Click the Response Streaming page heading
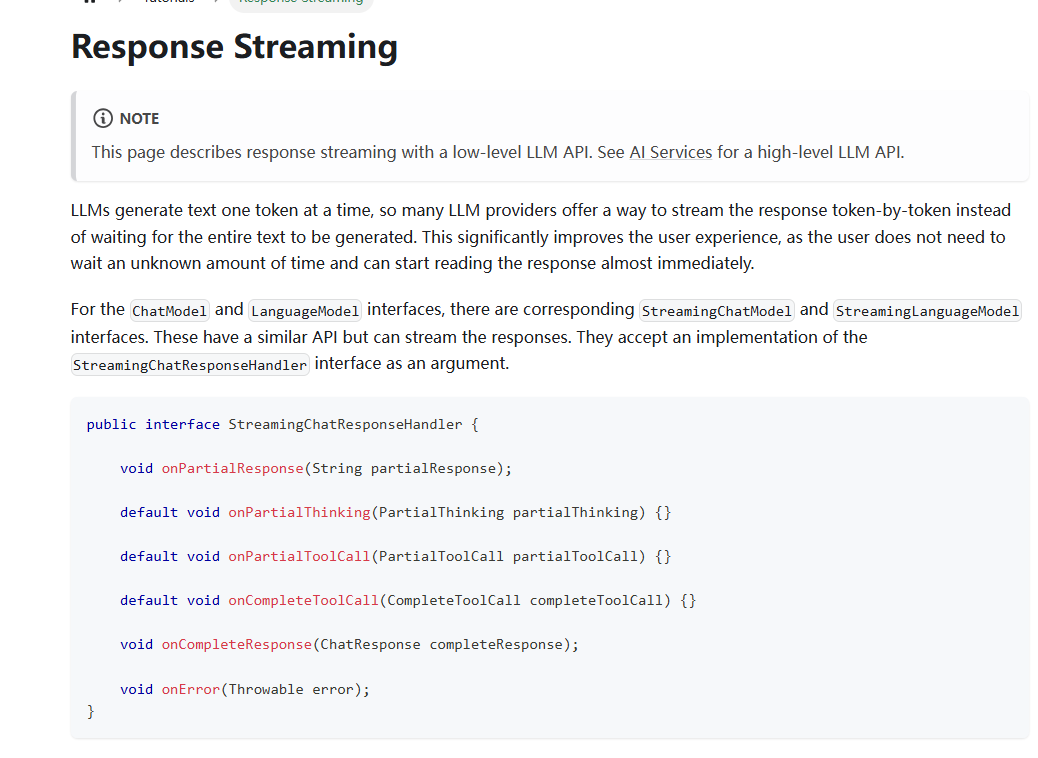Viewport: 1038px width, 758px height. click(x=234, y=47)
